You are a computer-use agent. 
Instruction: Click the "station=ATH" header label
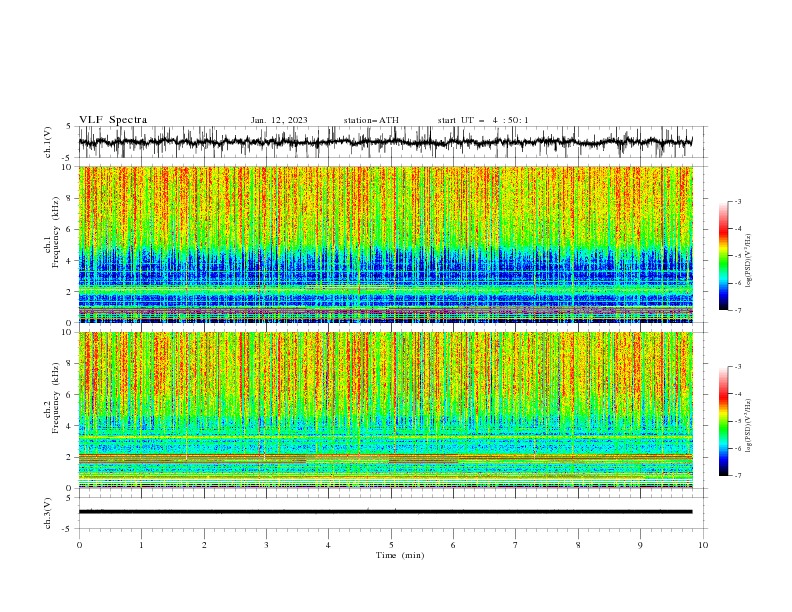click(x=371, y=120)
